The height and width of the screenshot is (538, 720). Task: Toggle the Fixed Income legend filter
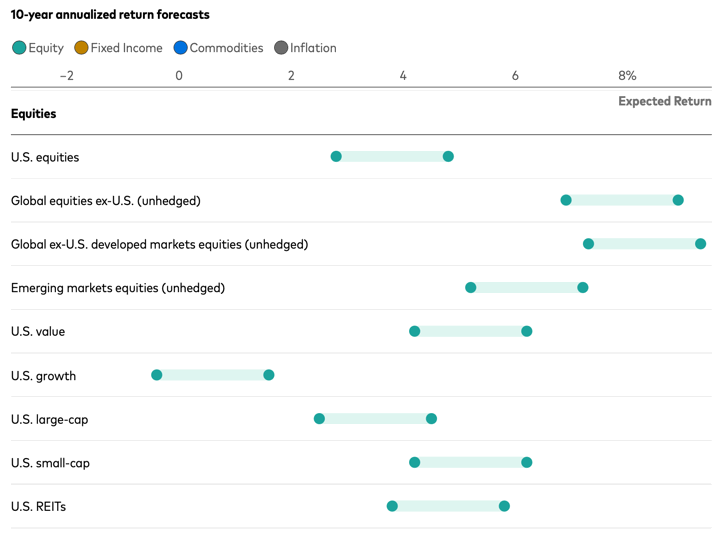(118, 48)
